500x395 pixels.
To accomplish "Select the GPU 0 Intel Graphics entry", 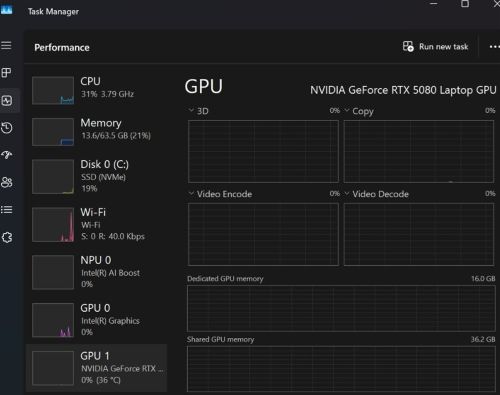I will 97,320.
